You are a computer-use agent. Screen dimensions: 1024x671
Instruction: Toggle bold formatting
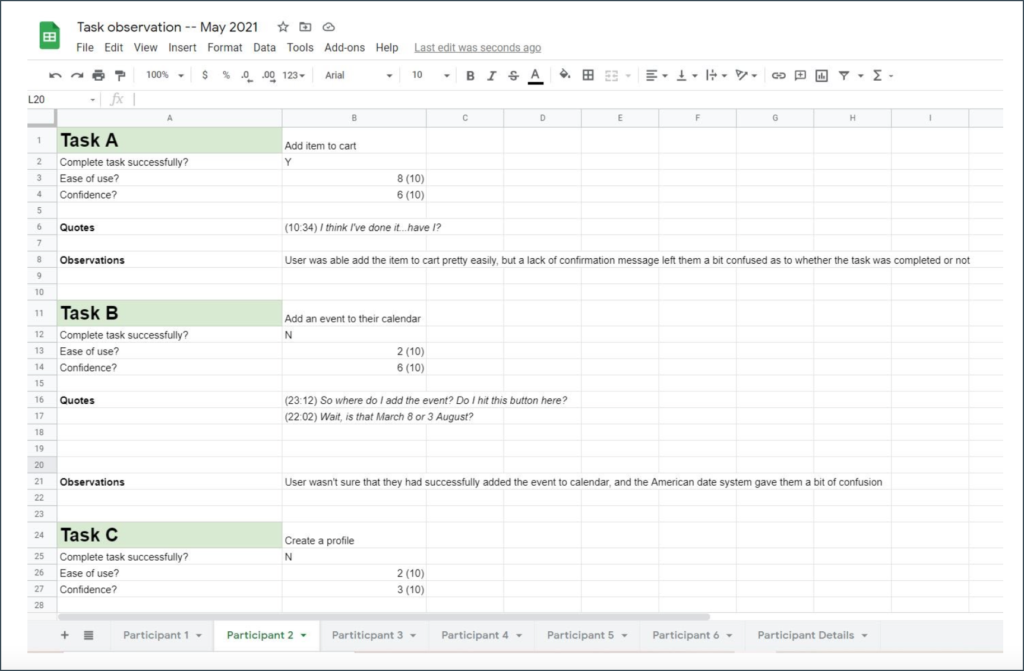coord(471,75)
